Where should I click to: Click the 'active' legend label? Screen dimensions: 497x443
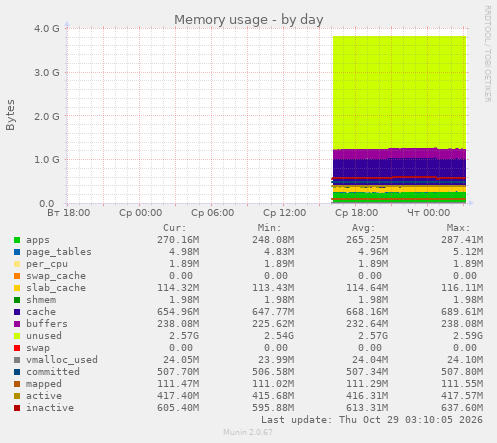click(44, 396)
